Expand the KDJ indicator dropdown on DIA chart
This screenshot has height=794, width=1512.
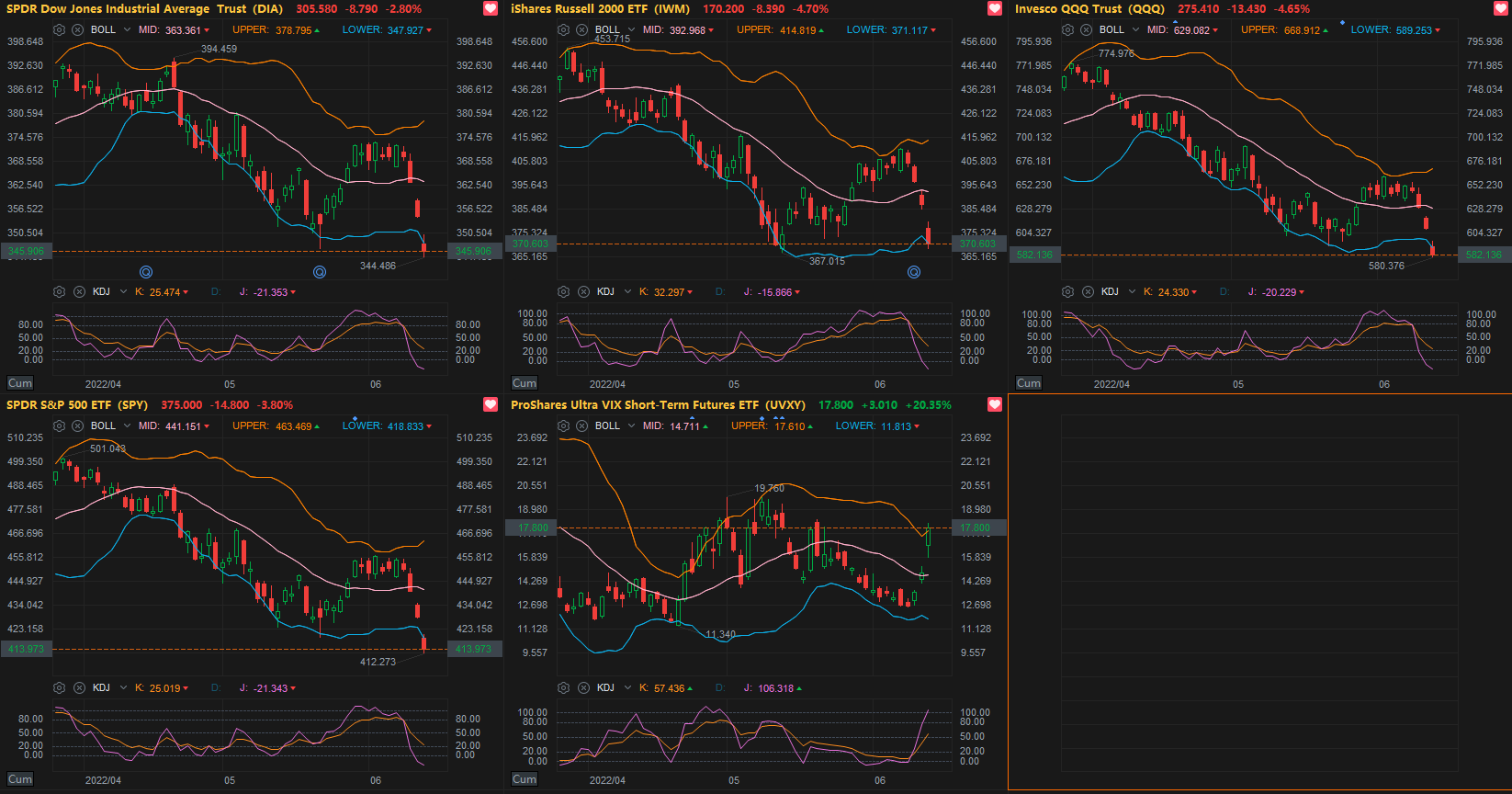point(123,291)
